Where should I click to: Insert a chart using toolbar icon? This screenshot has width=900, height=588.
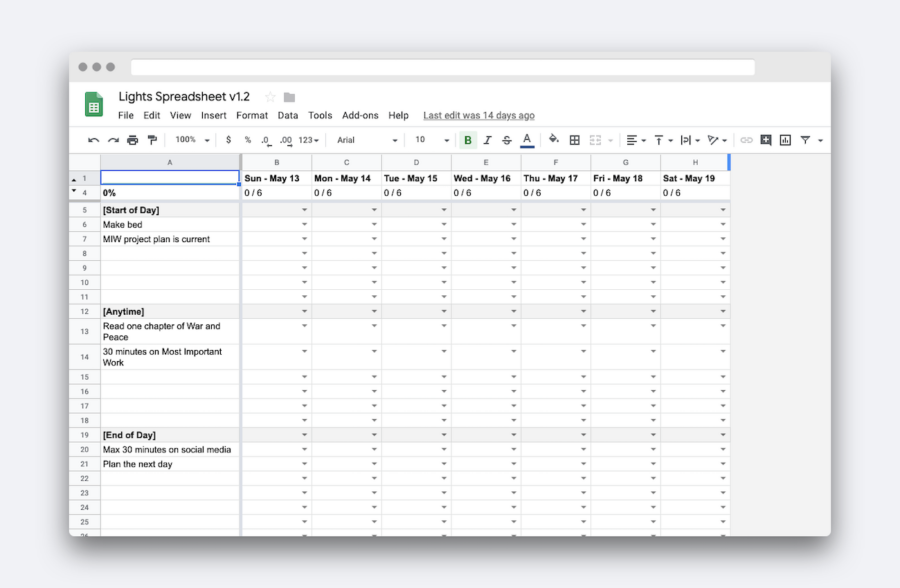point(785,140)
